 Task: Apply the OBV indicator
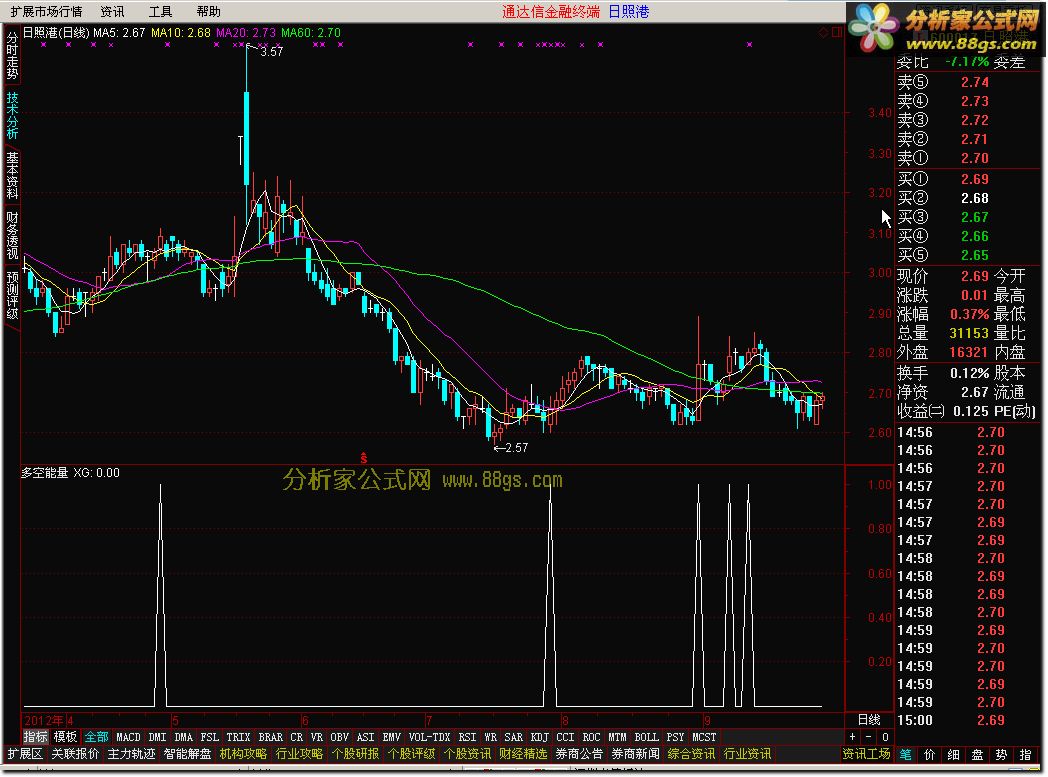tap(340, 737)
